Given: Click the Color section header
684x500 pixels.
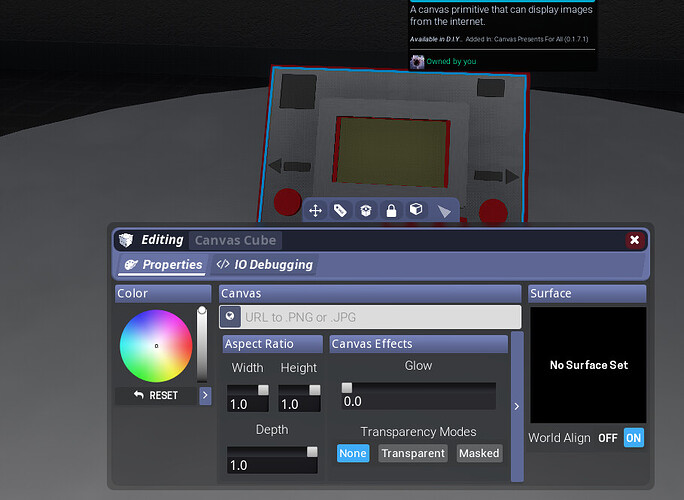Looking at the screenshot, I should (163, 294).
